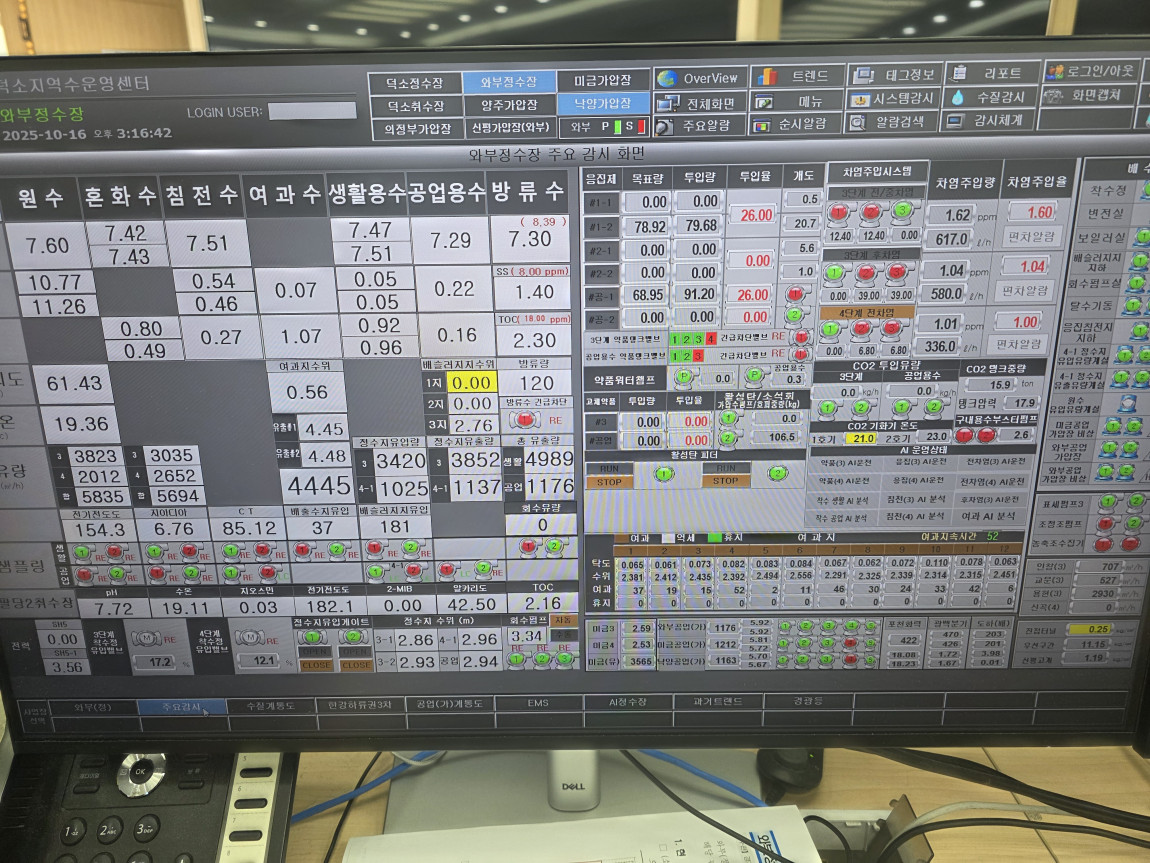Select the 신평가압장(와부) site button
The image size is (1150, 863).
click(x=510, y=128)
